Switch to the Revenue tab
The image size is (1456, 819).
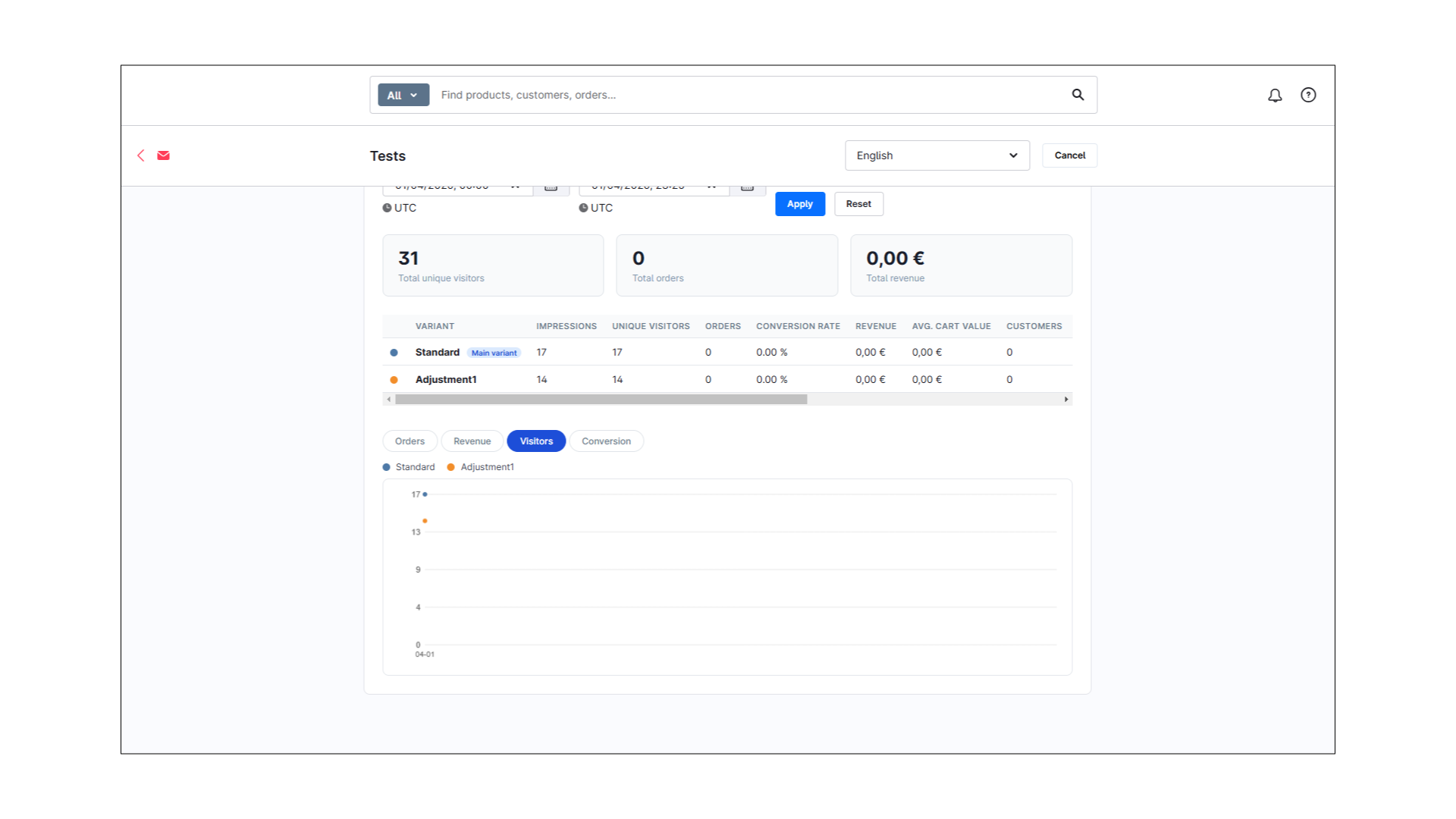tap(472, 441)
